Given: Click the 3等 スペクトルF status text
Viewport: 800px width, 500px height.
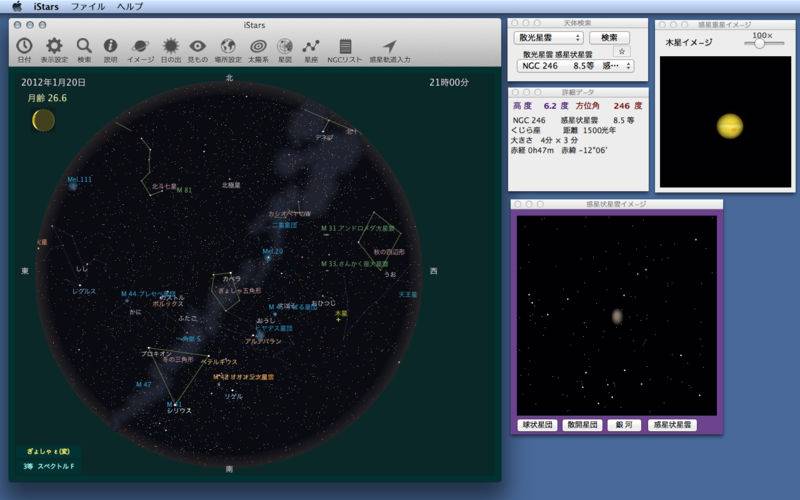Looking at the screenshot, I should click(48, 466).
